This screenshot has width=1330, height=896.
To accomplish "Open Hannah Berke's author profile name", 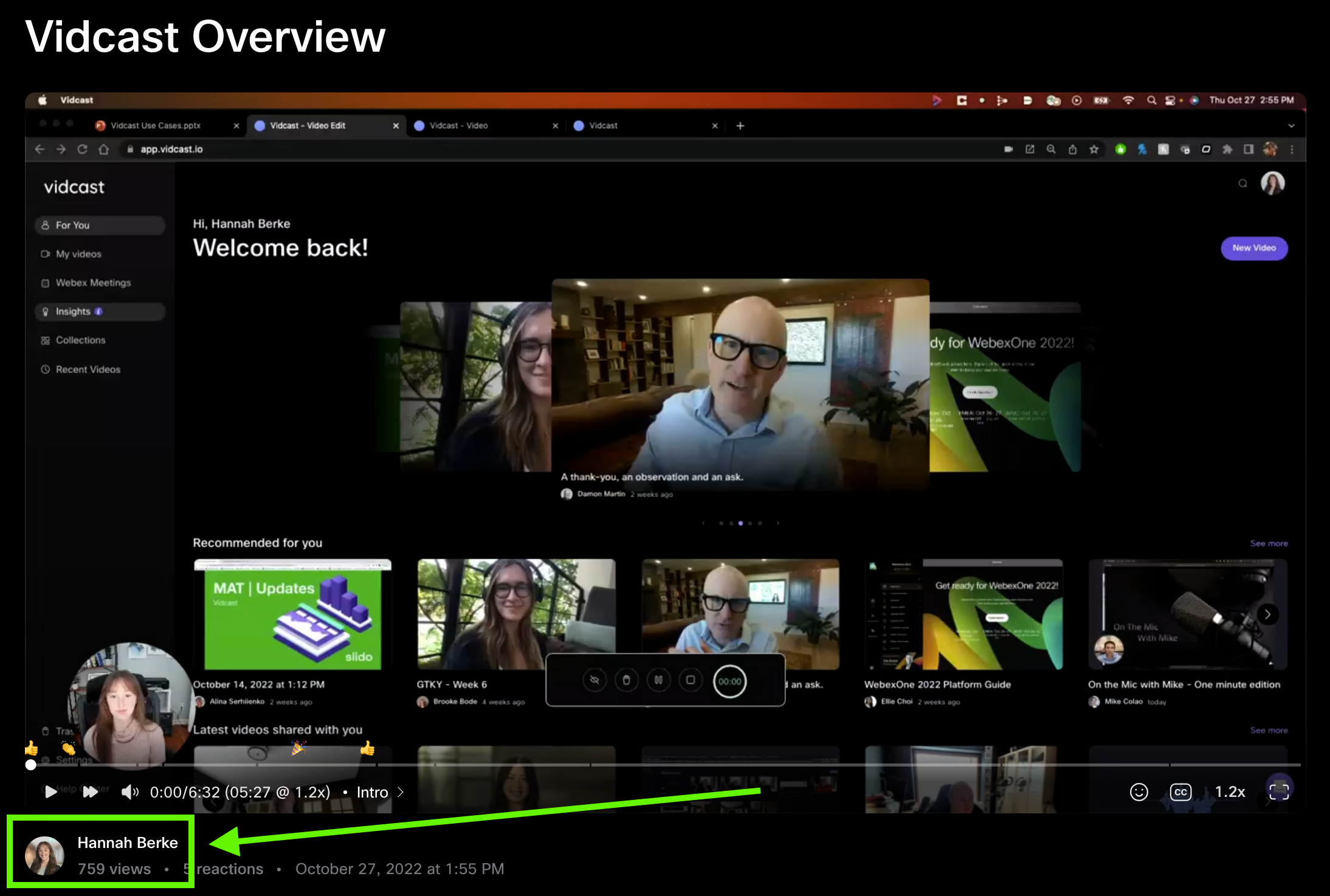I will click(x=128, y=843).
